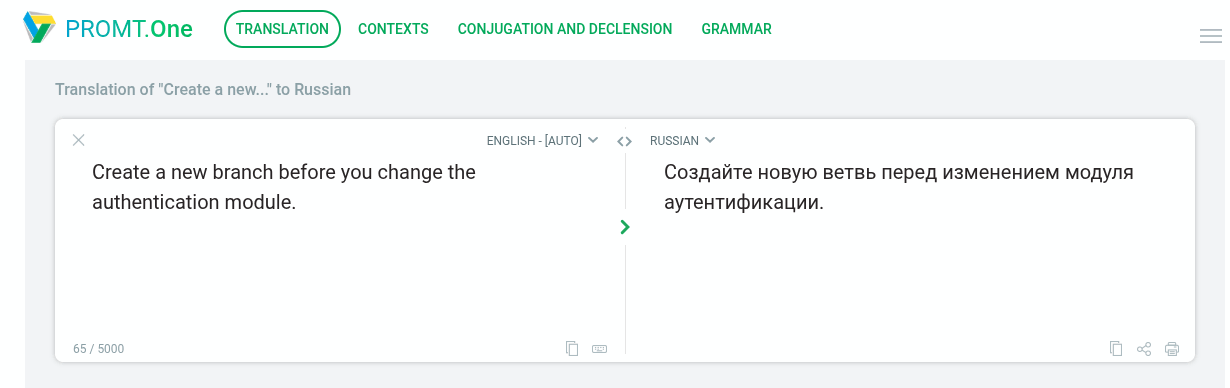Open the virtual keyboard

coord(600,349)
